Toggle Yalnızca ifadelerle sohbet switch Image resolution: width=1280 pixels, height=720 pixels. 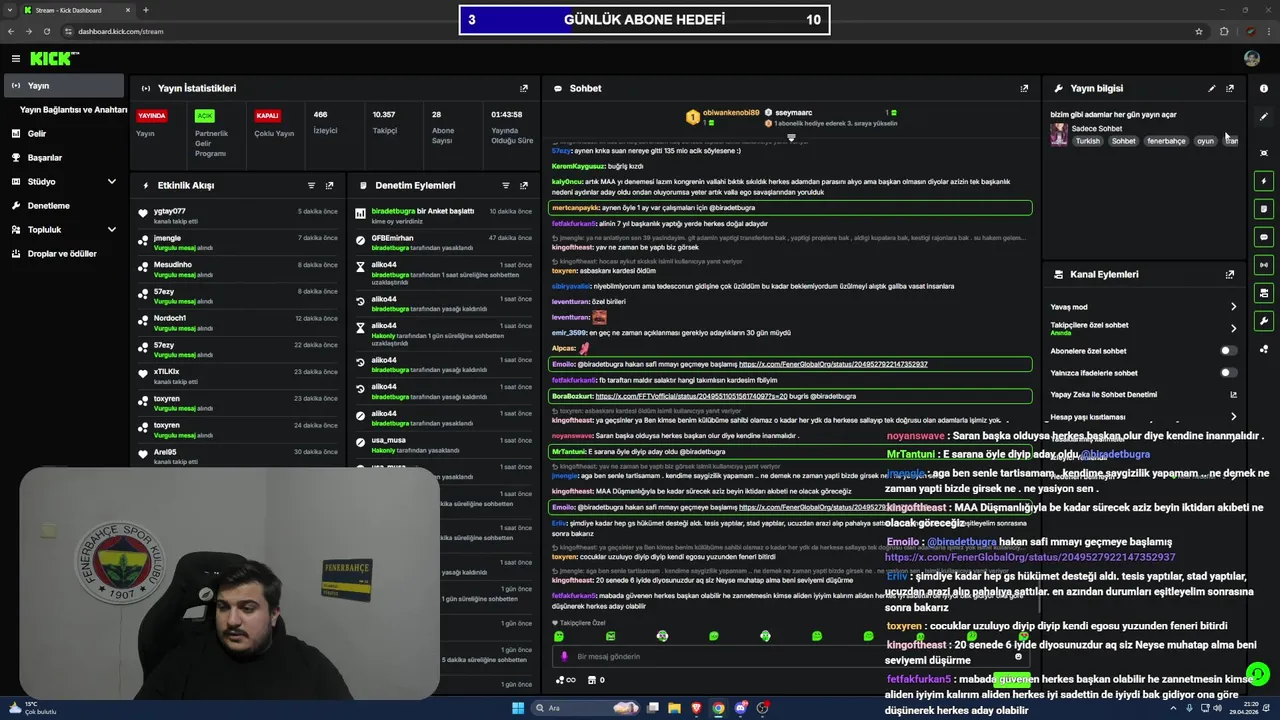(x=1228, y=373)
